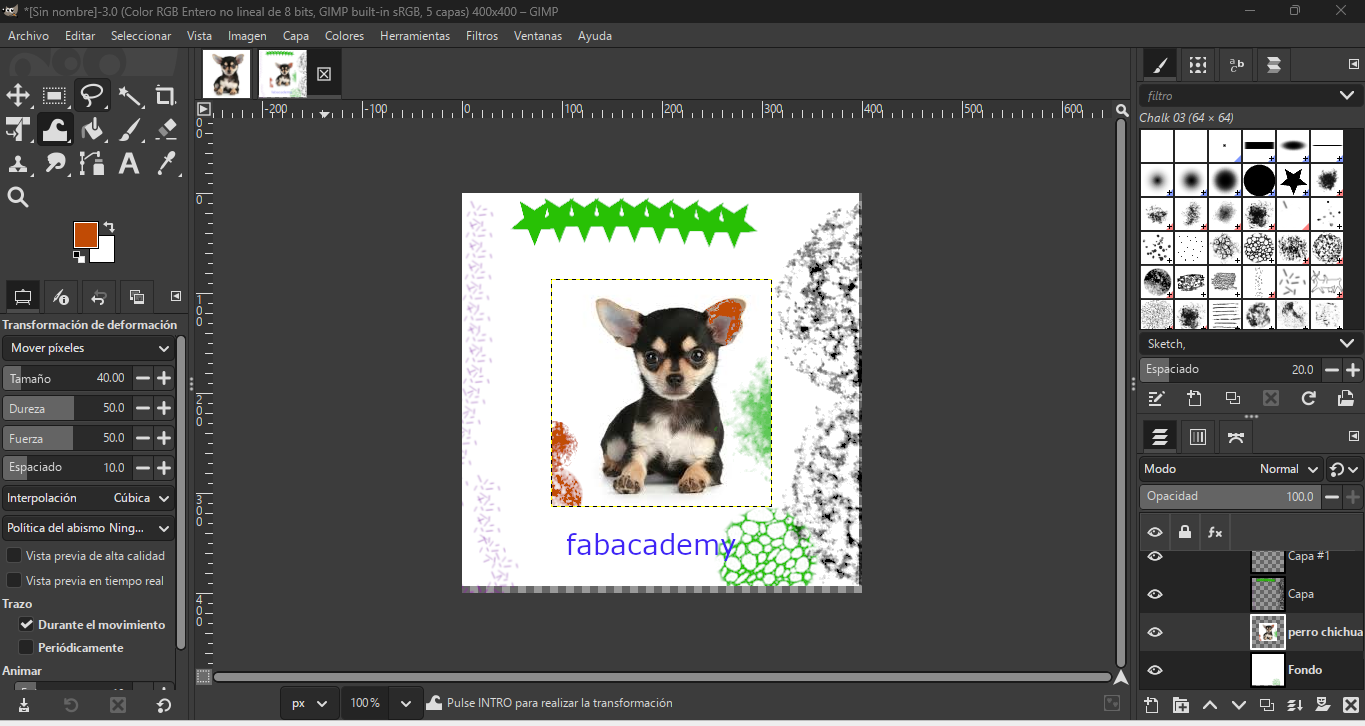Image resolution: width=1365 pixels, height=726 pixels.
Task: Reset colors to default black and white
Action: pyautogui.click(x=79, y=257)
